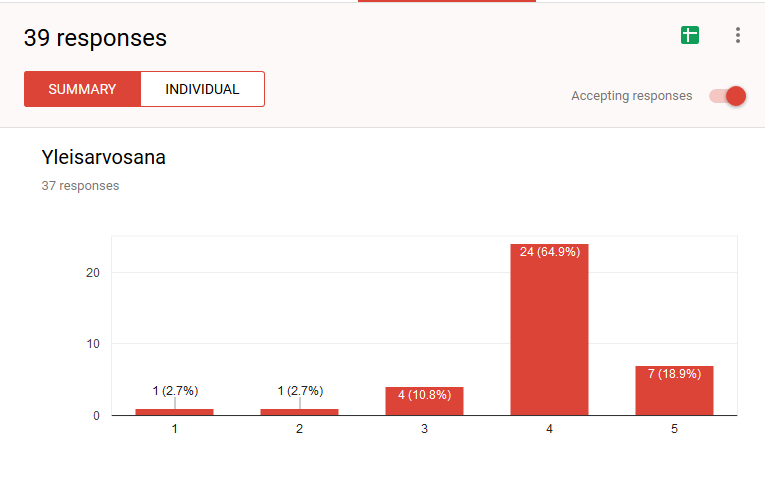Click the "24 (64.9%)" data label
765x503 pixels.
(549, 252)
